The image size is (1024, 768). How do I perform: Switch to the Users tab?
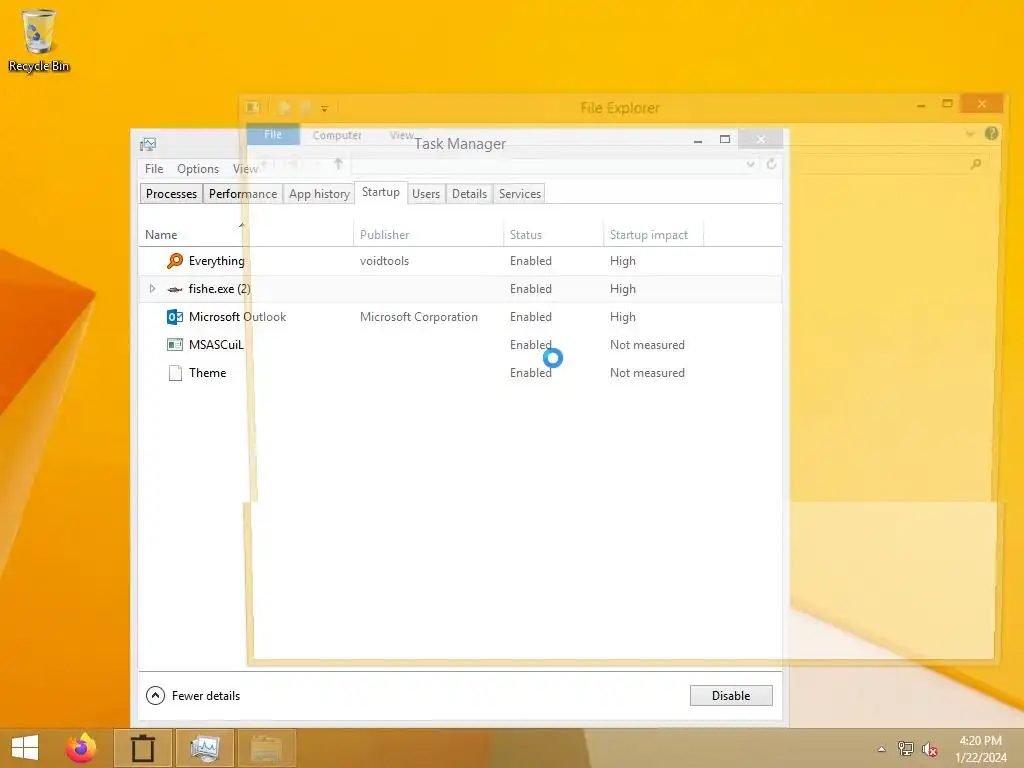pyautogui.click(x=426, y=193)
